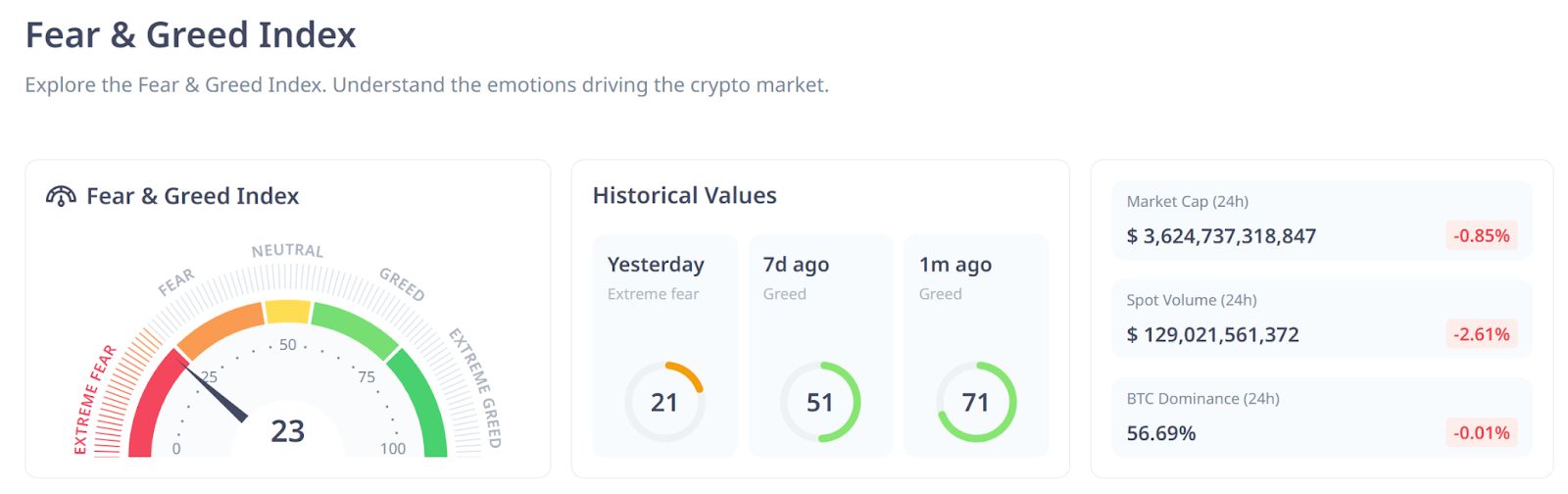Click the Historical Values heading
Viewport: 1568px width, 494px height.
(x=684, y=196)
